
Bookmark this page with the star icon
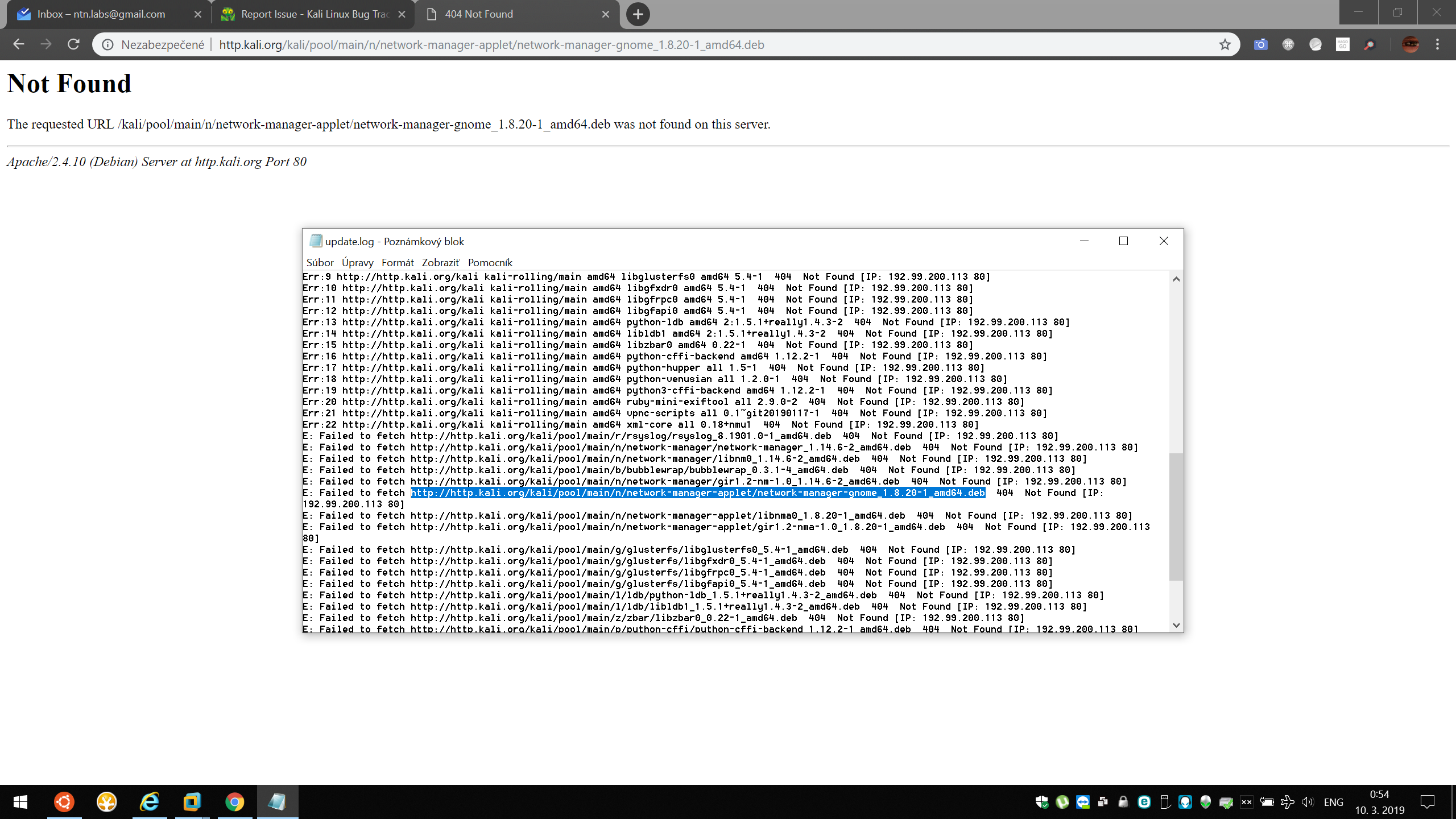[x=1225, y=44]
